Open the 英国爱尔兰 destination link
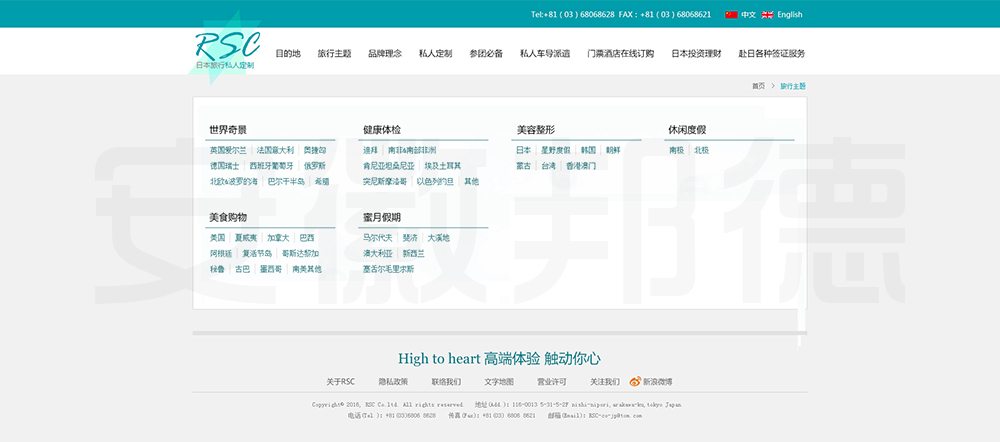The image size is (1000, 442). click(x=227, y=150)
